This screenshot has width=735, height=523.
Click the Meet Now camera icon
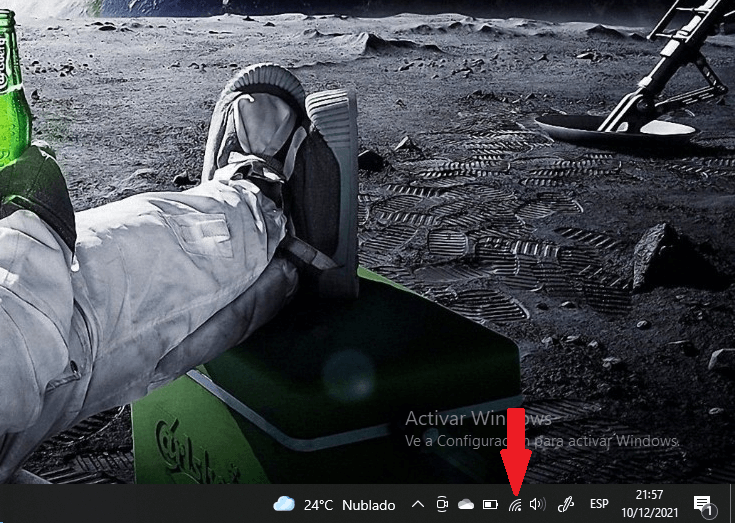coord(441,505)
